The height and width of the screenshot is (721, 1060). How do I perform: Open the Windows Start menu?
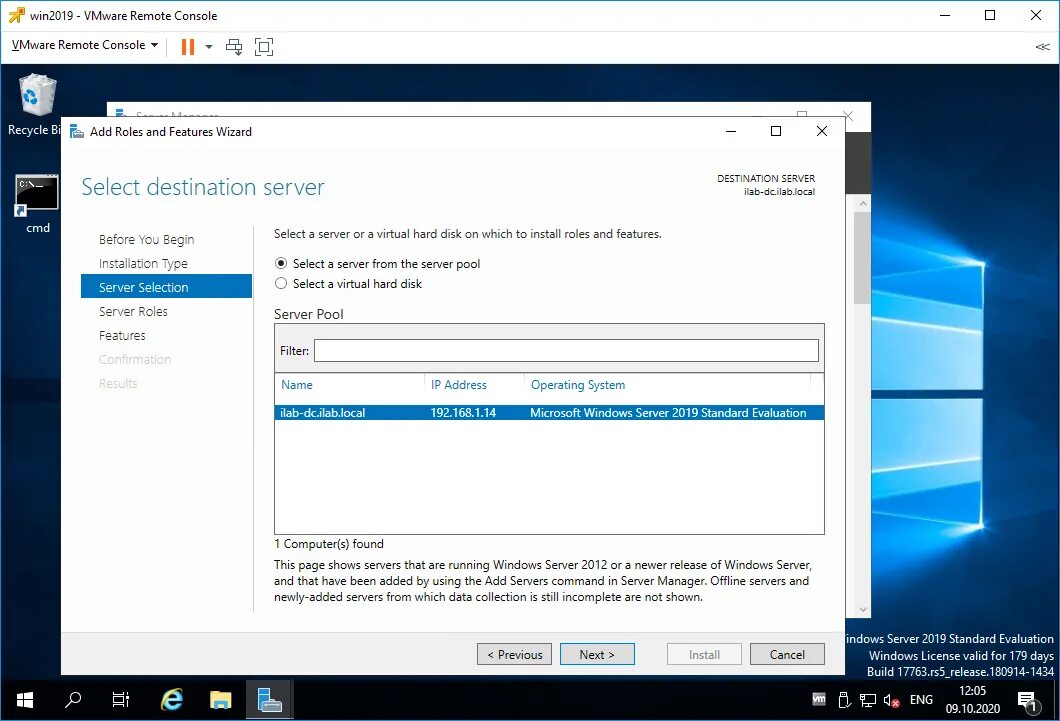click(24, 700)
